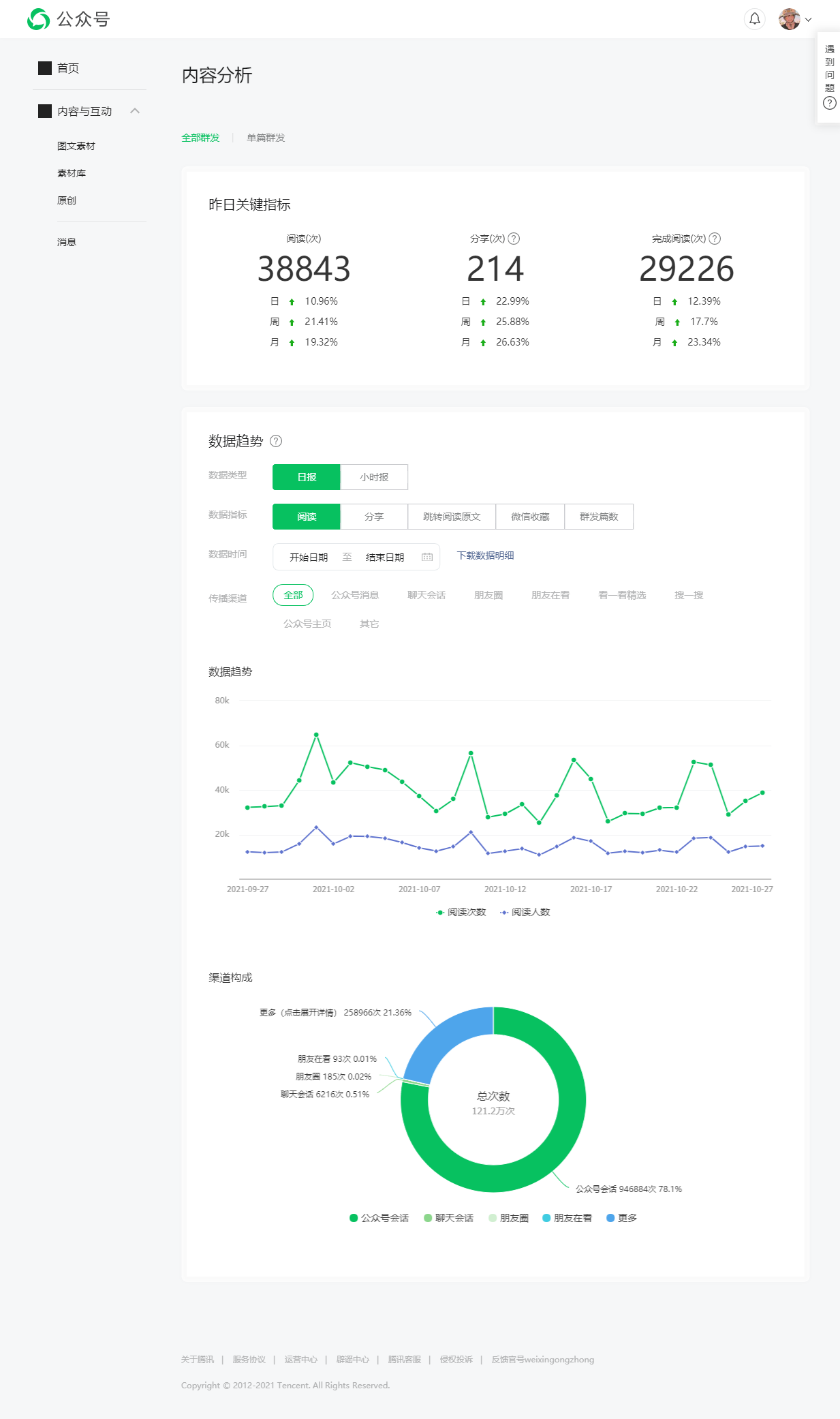
Task: Filter channel by 朋友圈
Action: click(x=488, y=595)
